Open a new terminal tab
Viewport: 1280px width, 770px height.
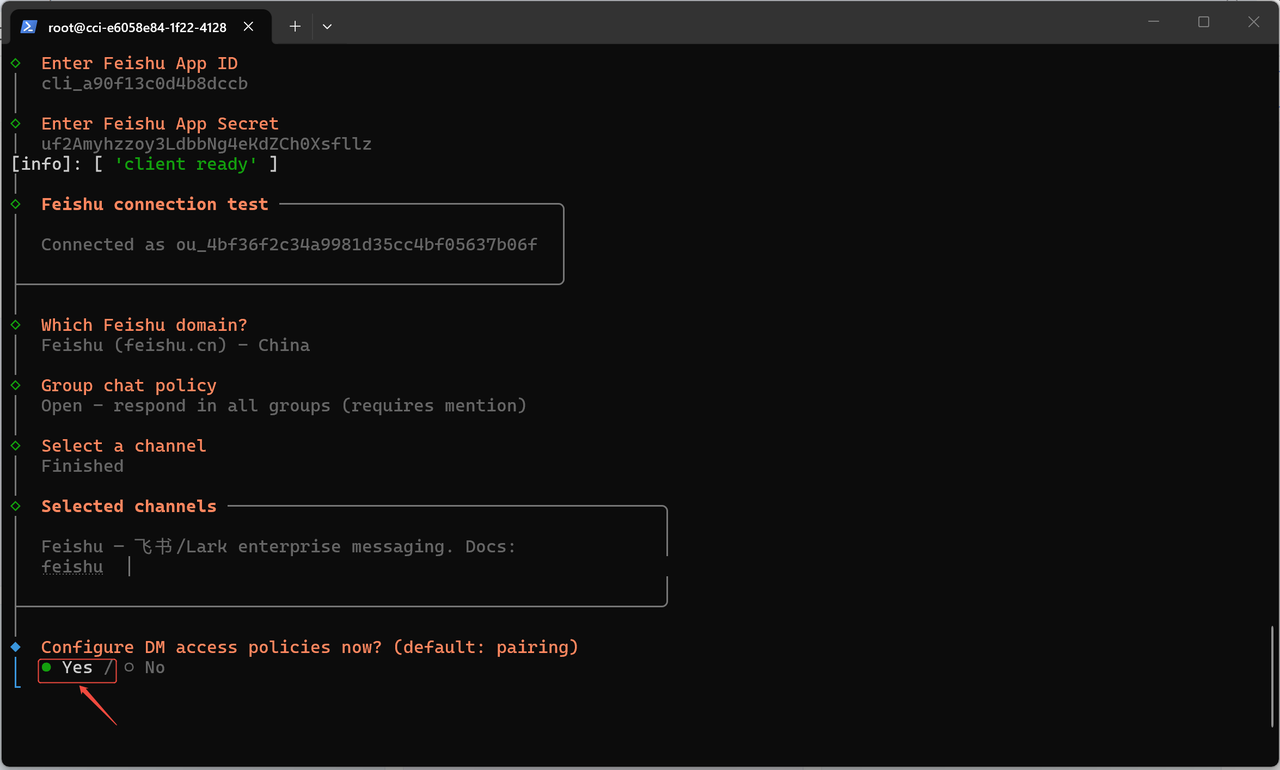pyautogui.click(x=295, y=27)
